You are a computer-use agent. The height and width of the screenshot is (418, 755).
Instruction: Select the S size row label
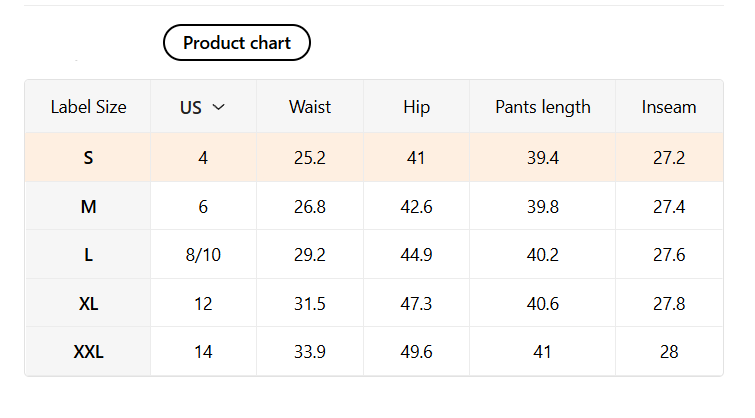point(88,158)
